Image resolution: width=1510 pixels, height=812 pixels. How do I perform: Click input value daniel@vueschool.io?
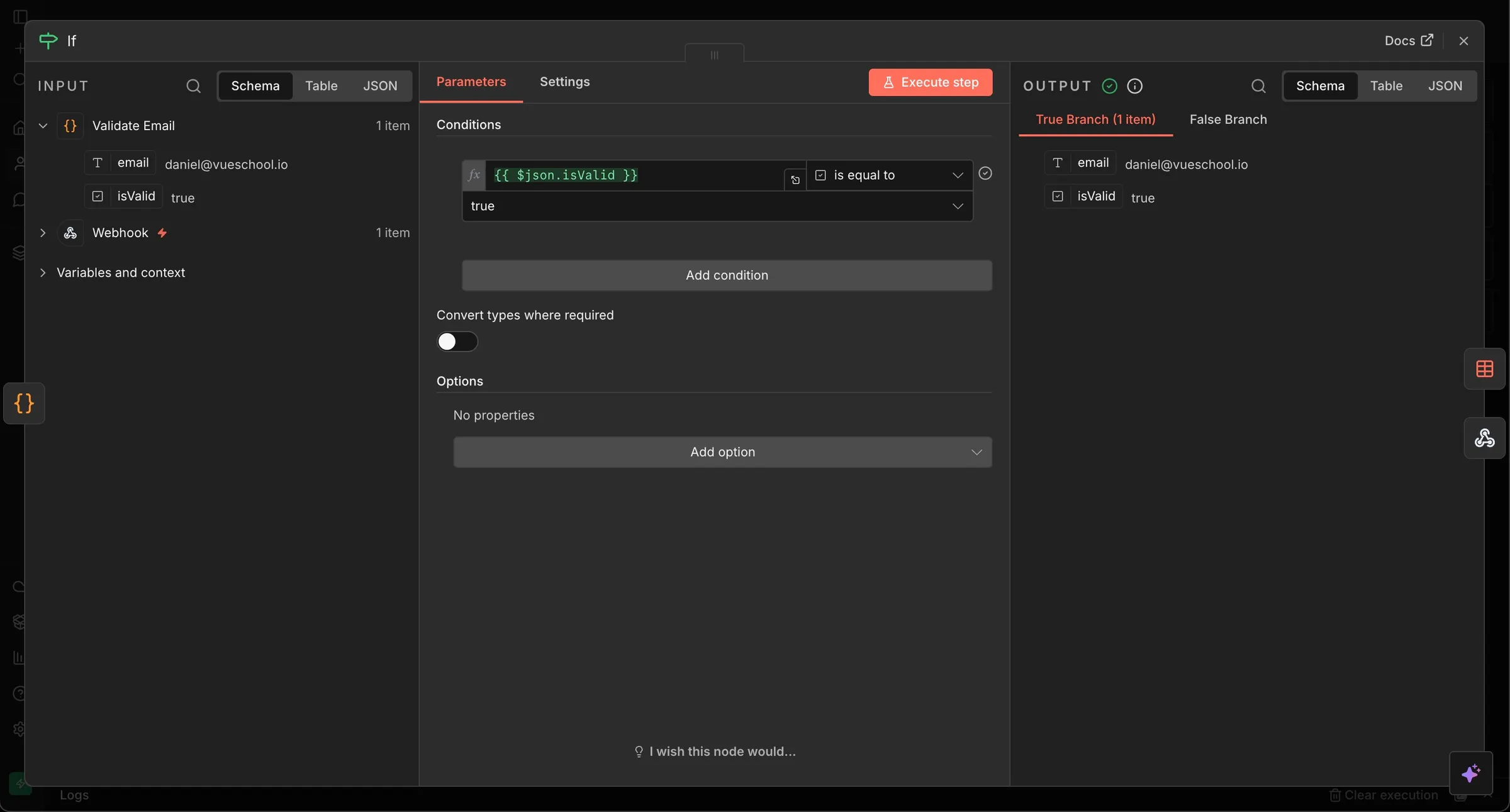[x=226, y=165]
